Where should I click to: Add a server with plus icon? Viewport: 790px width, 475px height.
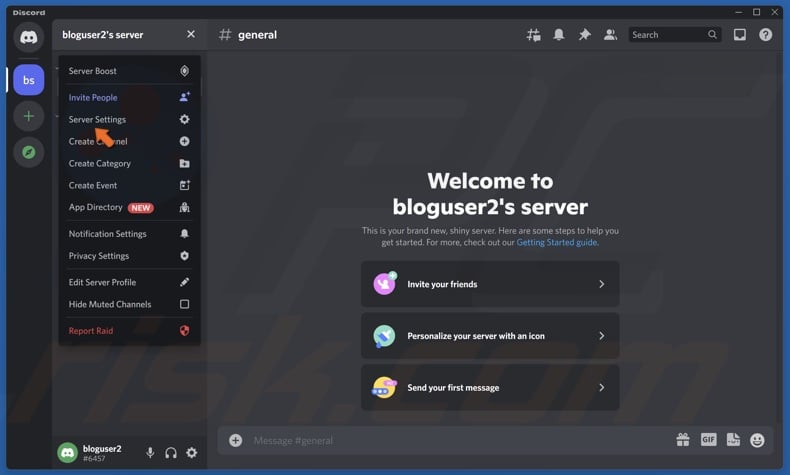point(29,116)
